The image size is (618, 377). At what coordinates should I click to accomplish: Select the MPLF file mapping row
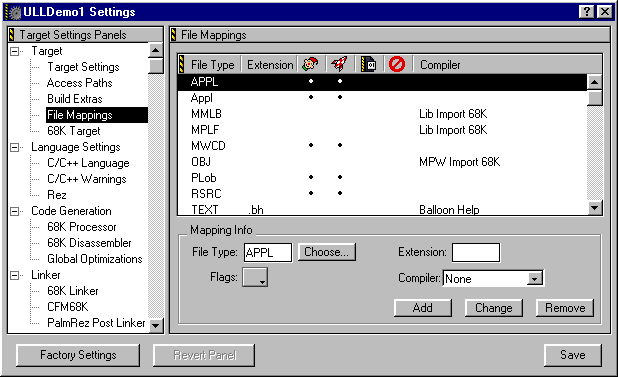(x=382, y=130)
